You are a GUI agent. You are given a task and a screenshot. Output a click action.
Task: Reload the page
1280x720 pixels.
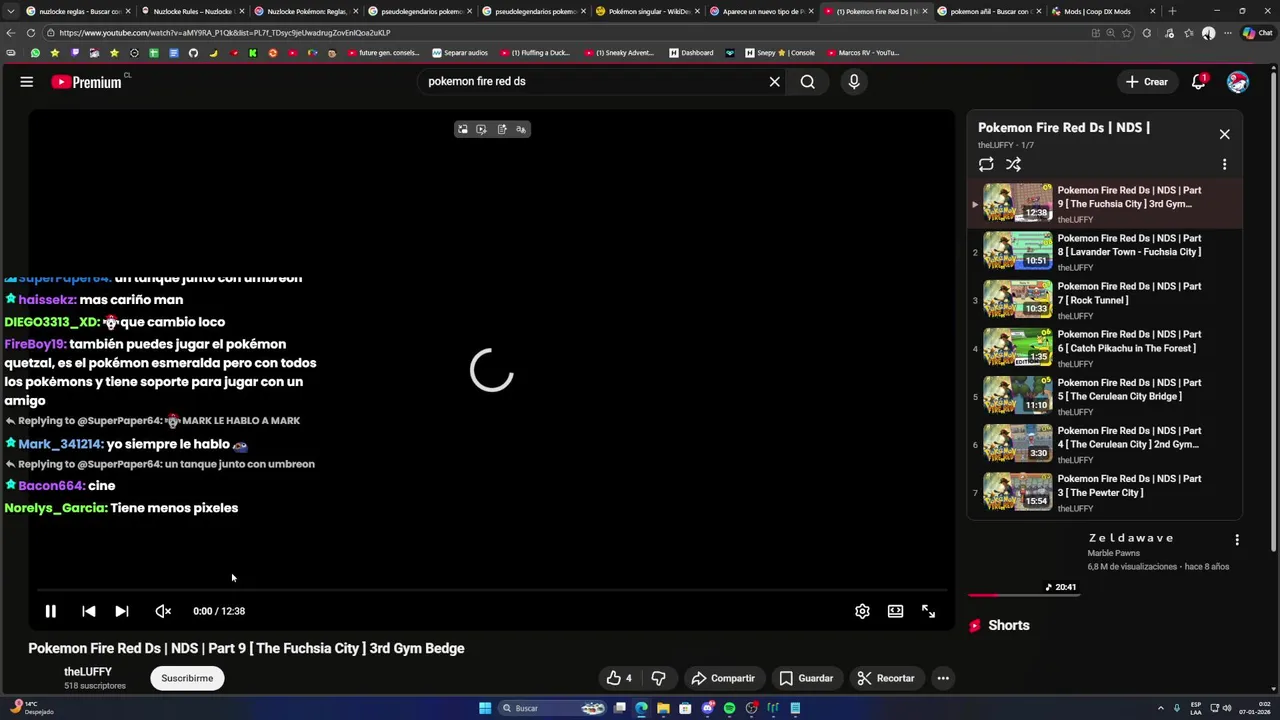pyautogui.click(x=31, y=33)
